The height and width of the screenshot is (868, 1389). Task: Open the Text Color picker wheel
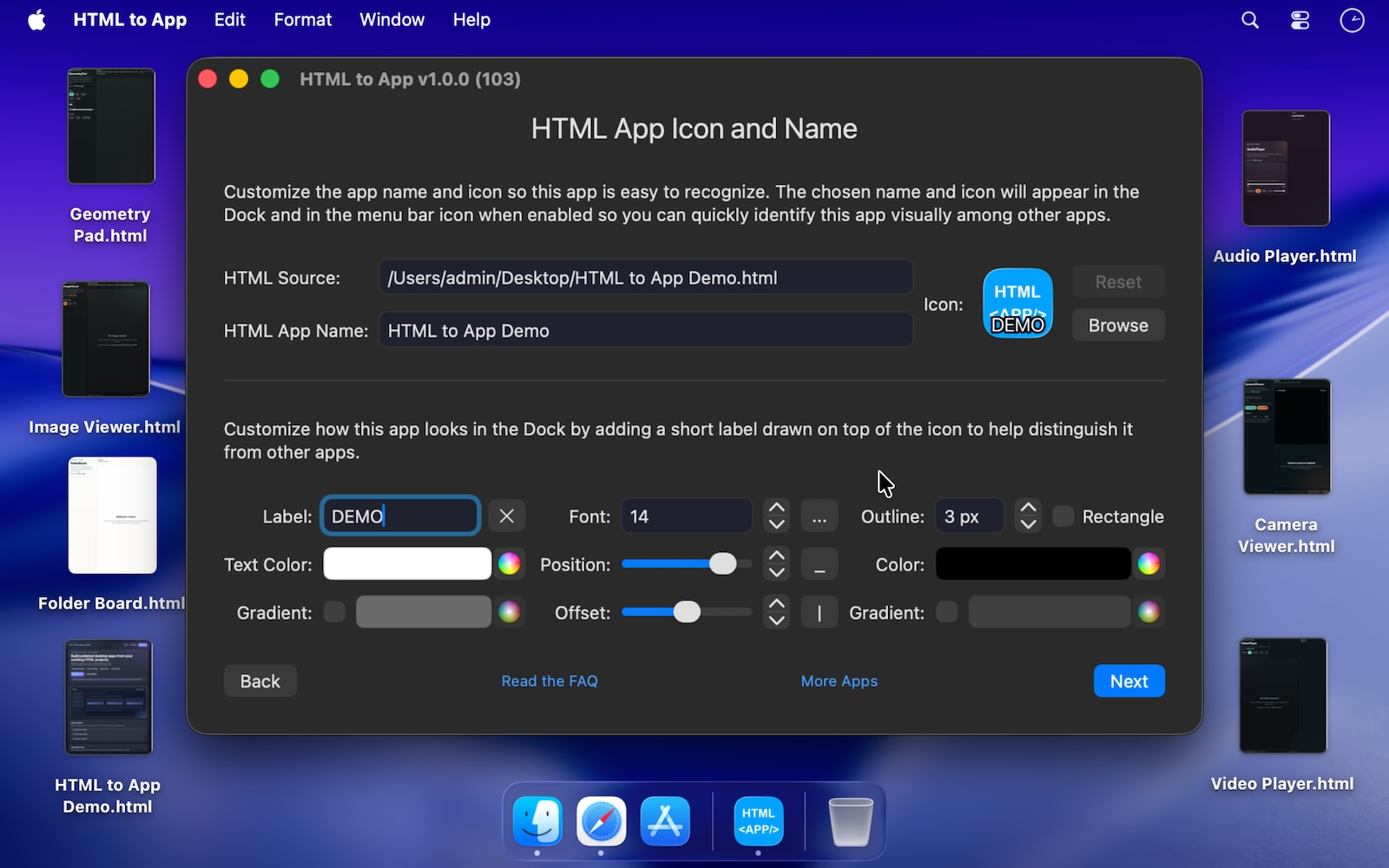click(510, 564)
